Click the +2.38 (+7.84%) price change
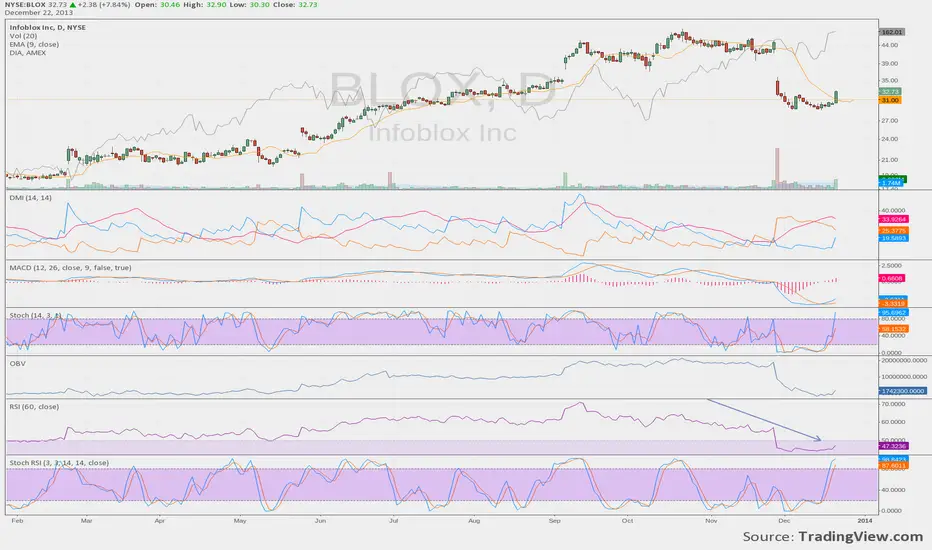Screen dimensions: 932x550 pos(103,4)
